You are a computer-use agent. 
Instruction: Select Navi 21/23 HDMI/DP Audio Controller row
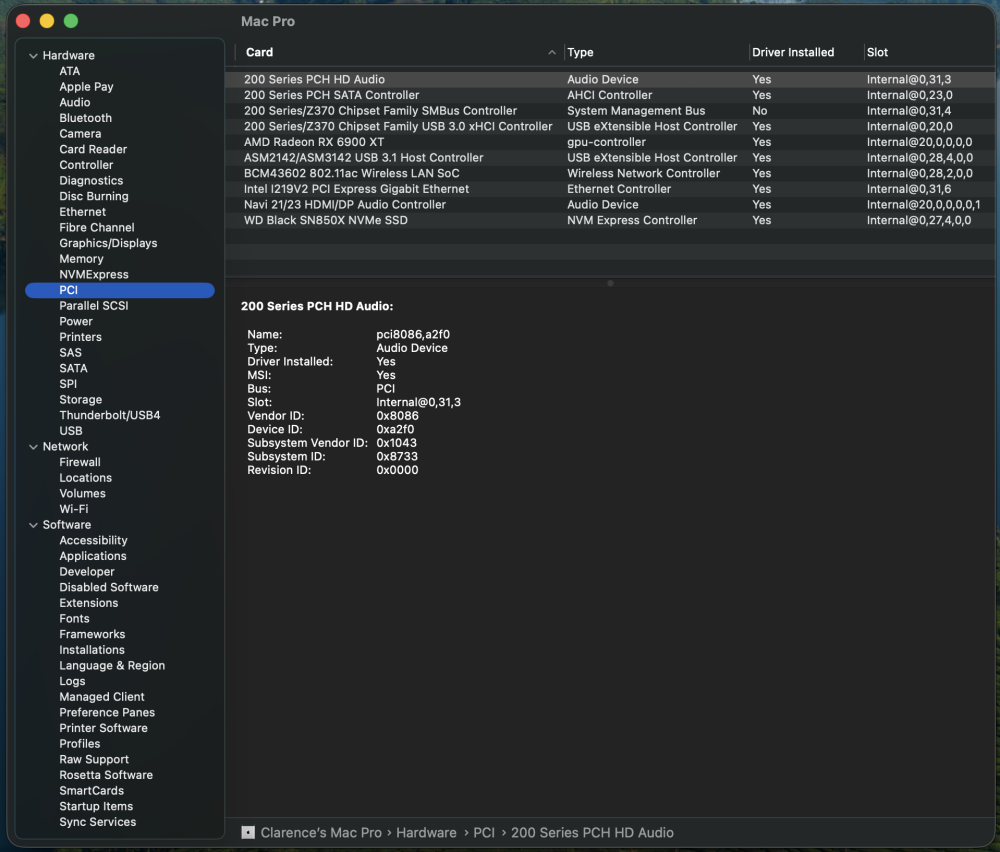(x=610, y=204)
